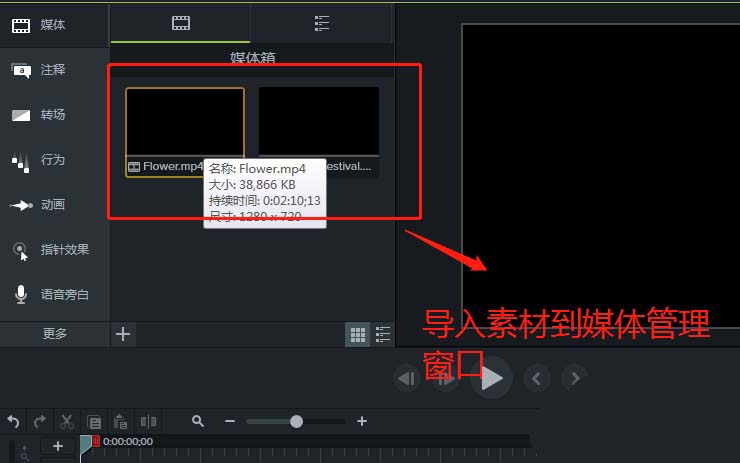Click the timeline zoom slider handle
740x463 pixels.
coord(296,421)
